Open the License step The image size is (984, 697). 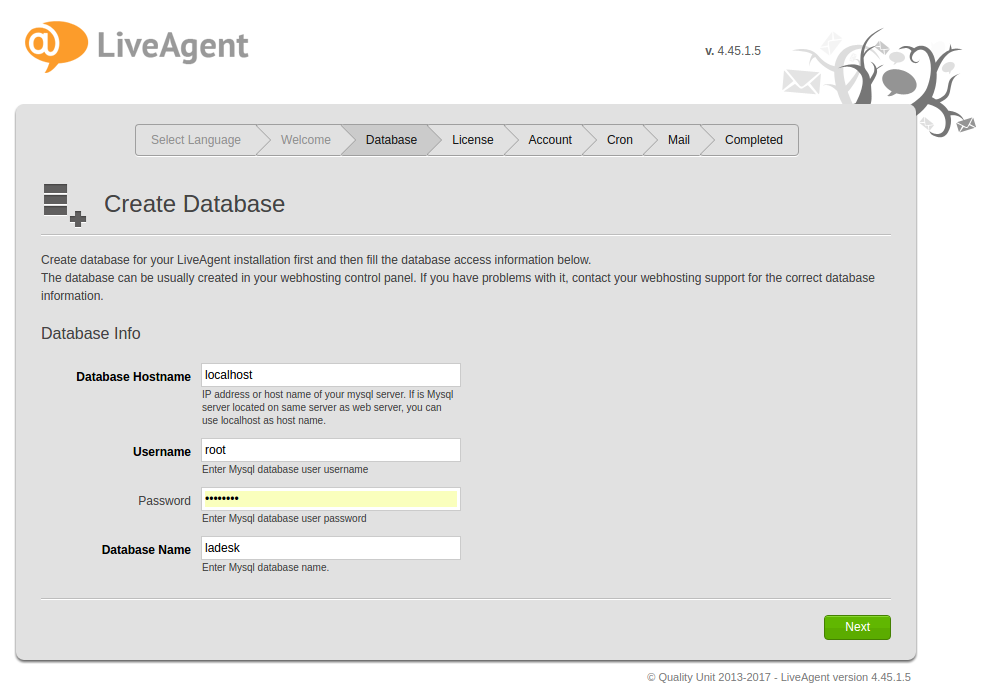pyautogui.click(x=472, y=140)
